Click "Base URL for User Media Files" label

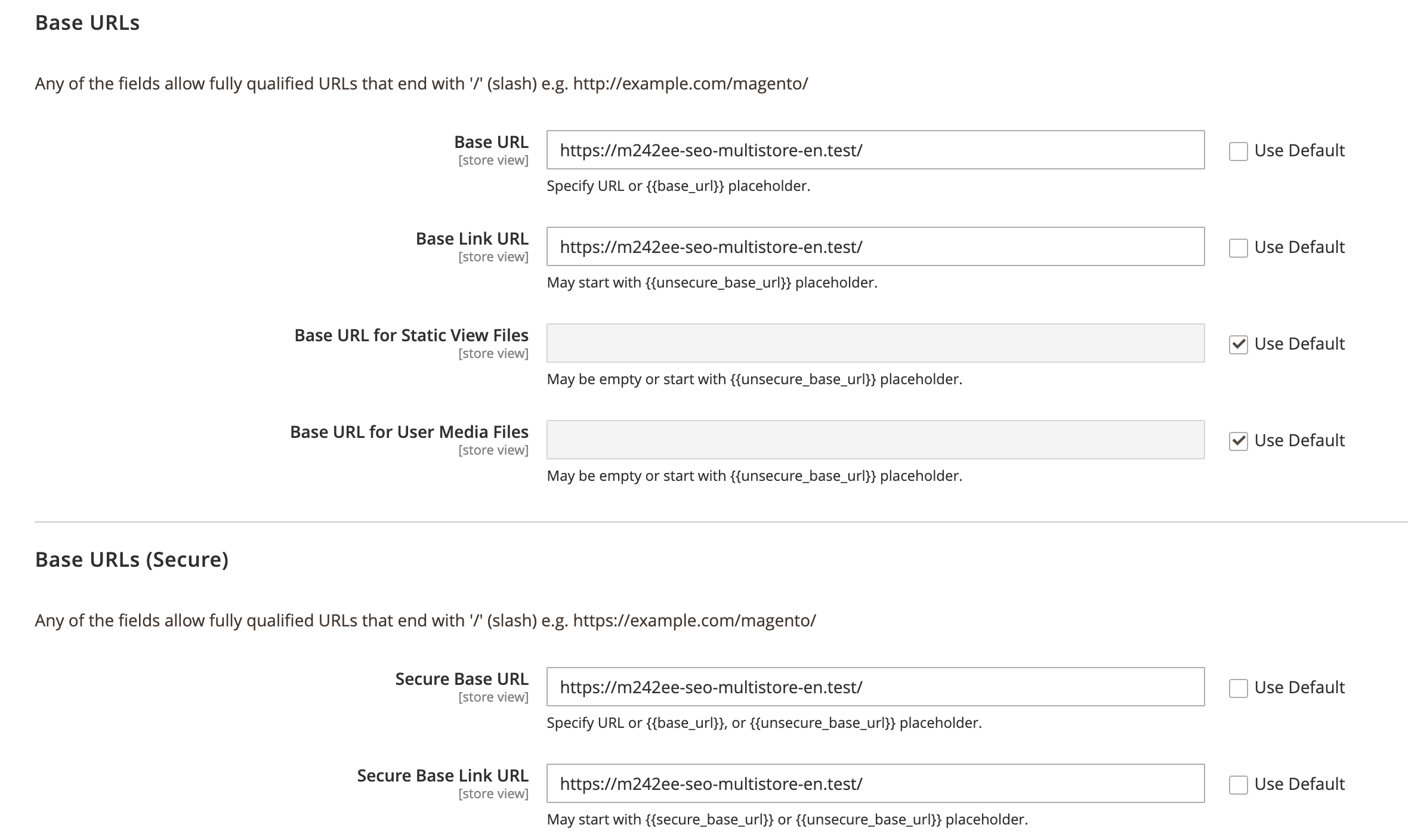[x=409, y=432]
